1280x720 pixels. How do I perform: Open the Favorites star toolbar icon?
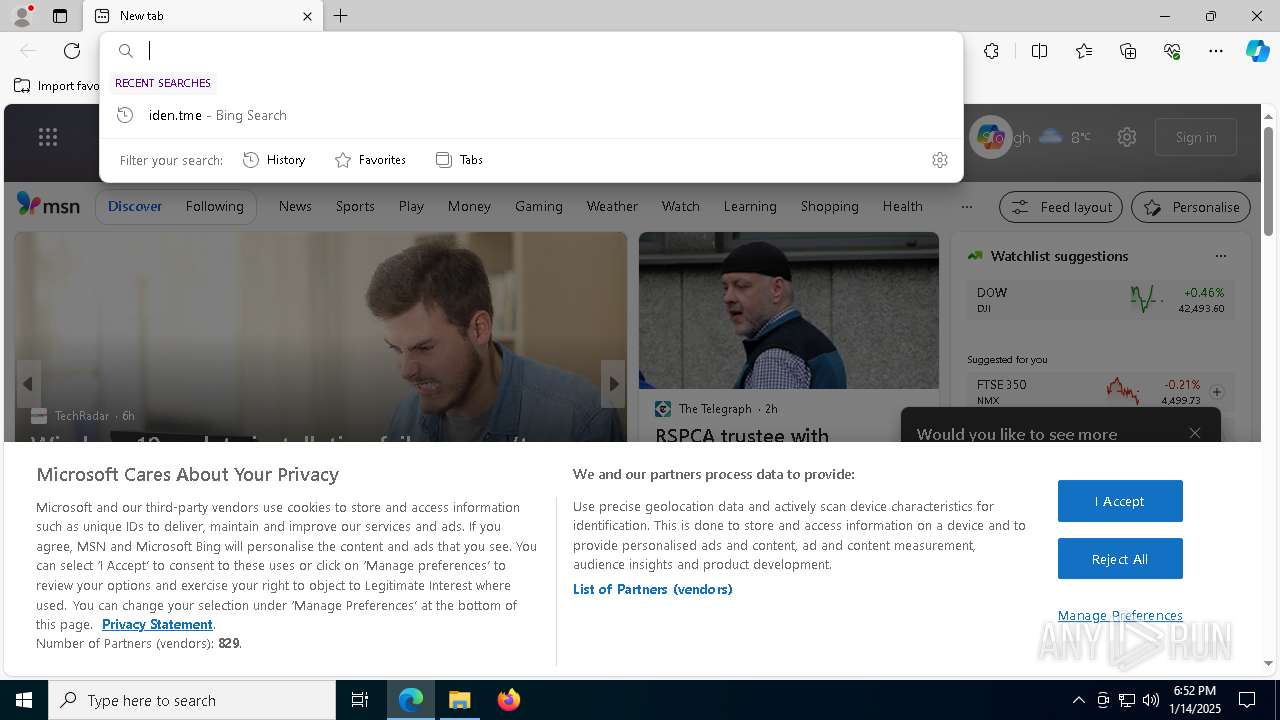point(1084,51)
